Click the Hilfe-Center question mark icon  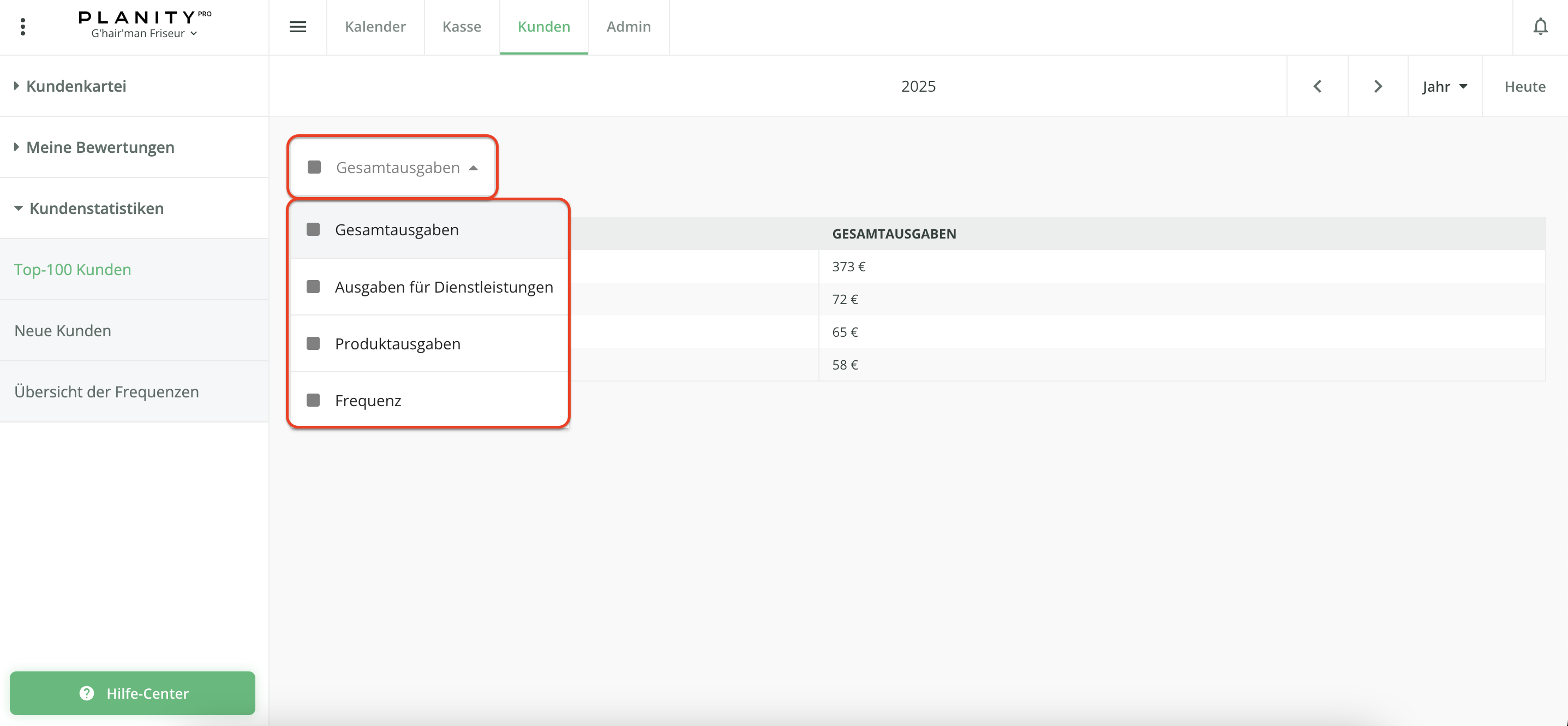click(x=87, y=693)
